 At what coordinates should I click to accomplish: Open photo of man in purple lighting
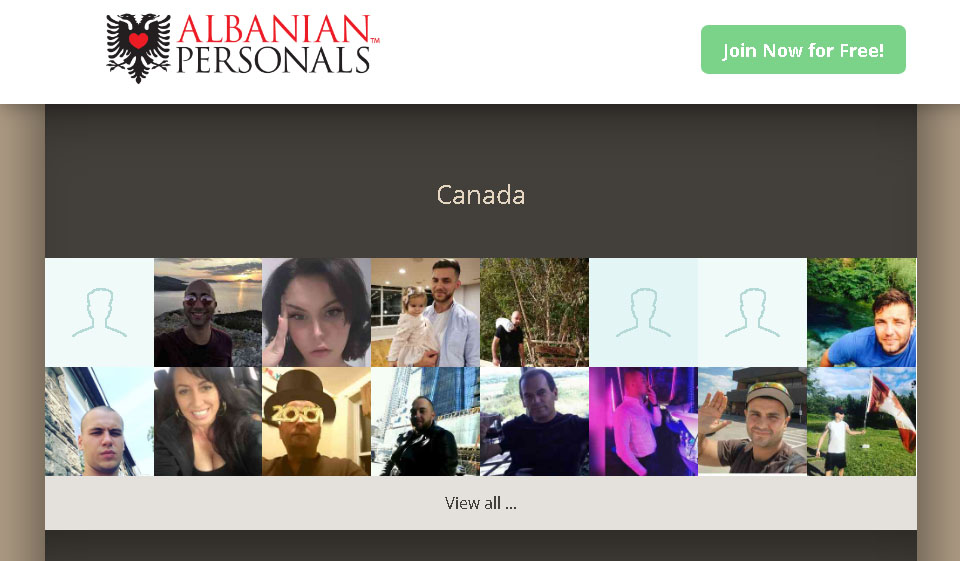click(643, 421)
